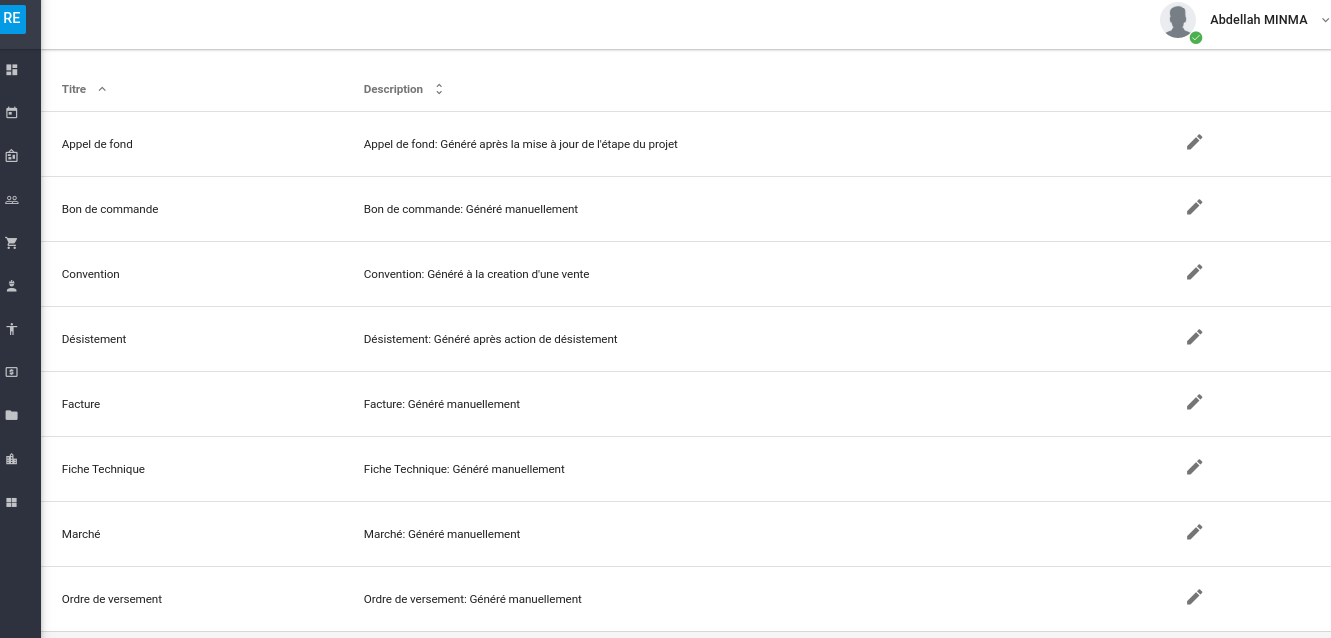The image size is (1331, 638).
Task: Open the dashboard icon in the sidebar
Action: tap(12, 70)
